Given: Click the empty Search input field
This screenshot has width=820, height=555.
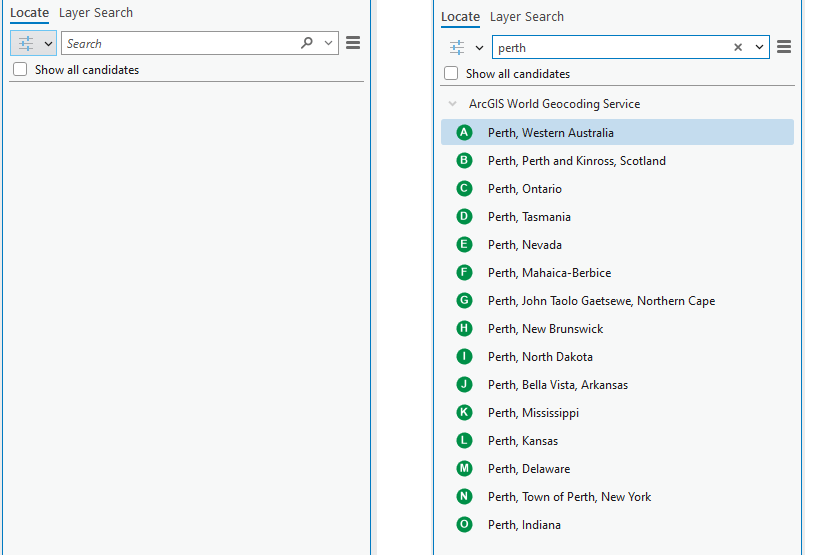Looking at the screenshot, I should [180, 43].
